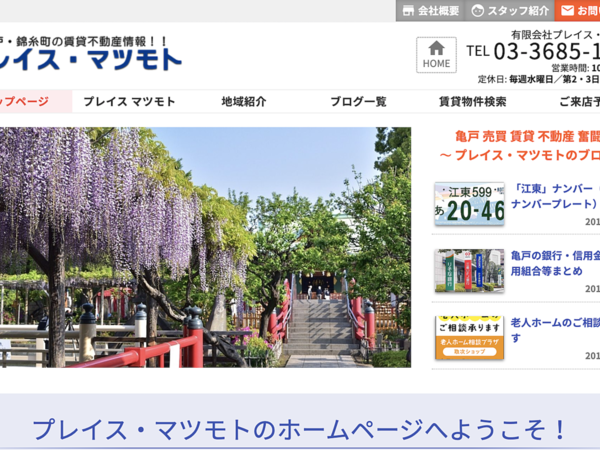
Task: Click the store icon beside 会社概要
Action: [x=407, y=11]
